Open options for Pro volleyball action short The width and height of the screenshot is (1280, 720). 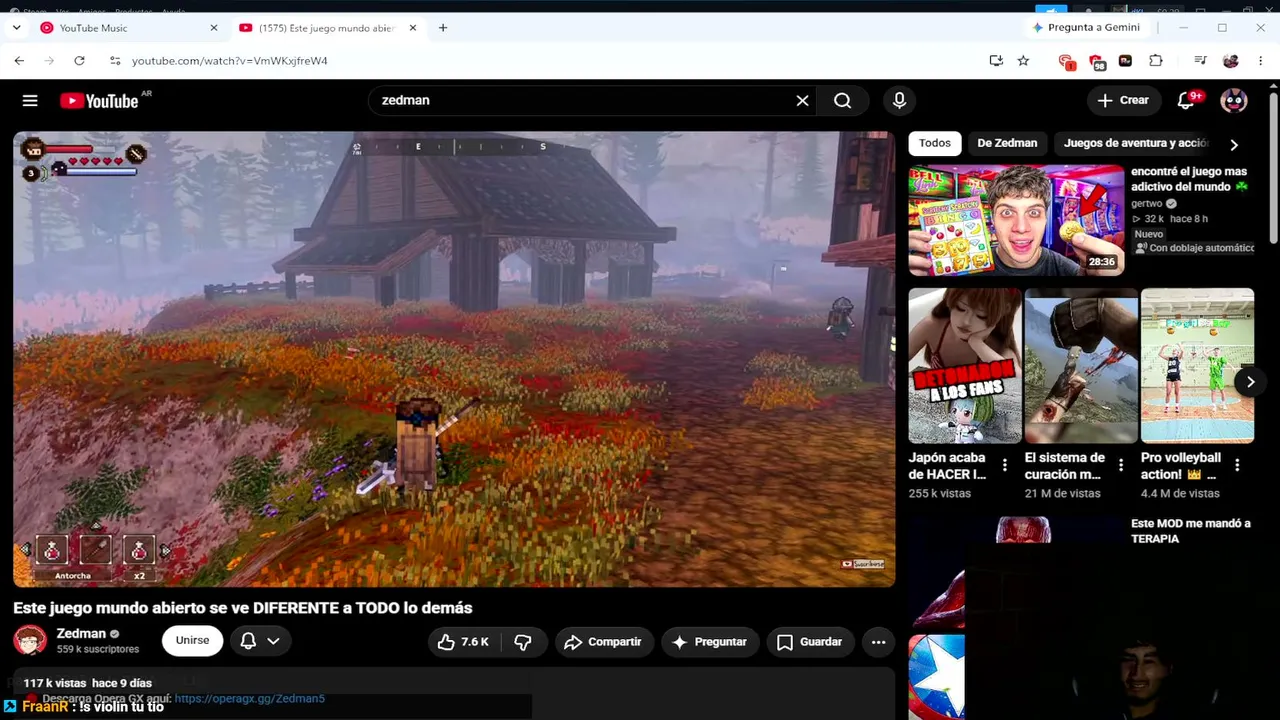[1237, 465]
